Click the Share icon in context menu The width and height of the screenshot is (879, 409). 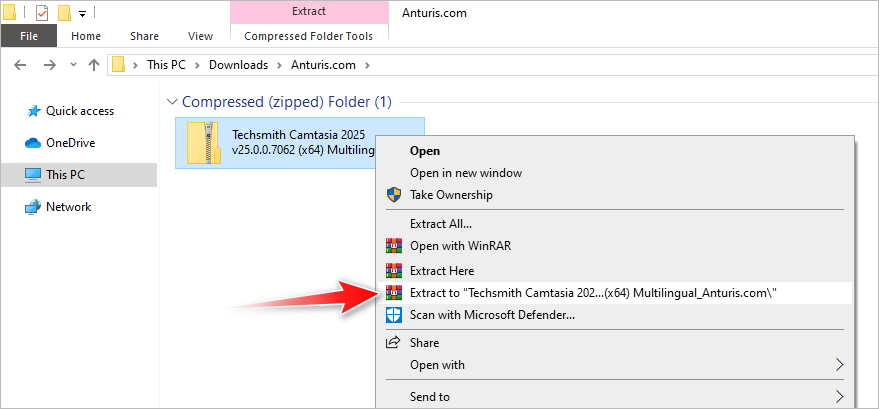[x=393, y=343]
